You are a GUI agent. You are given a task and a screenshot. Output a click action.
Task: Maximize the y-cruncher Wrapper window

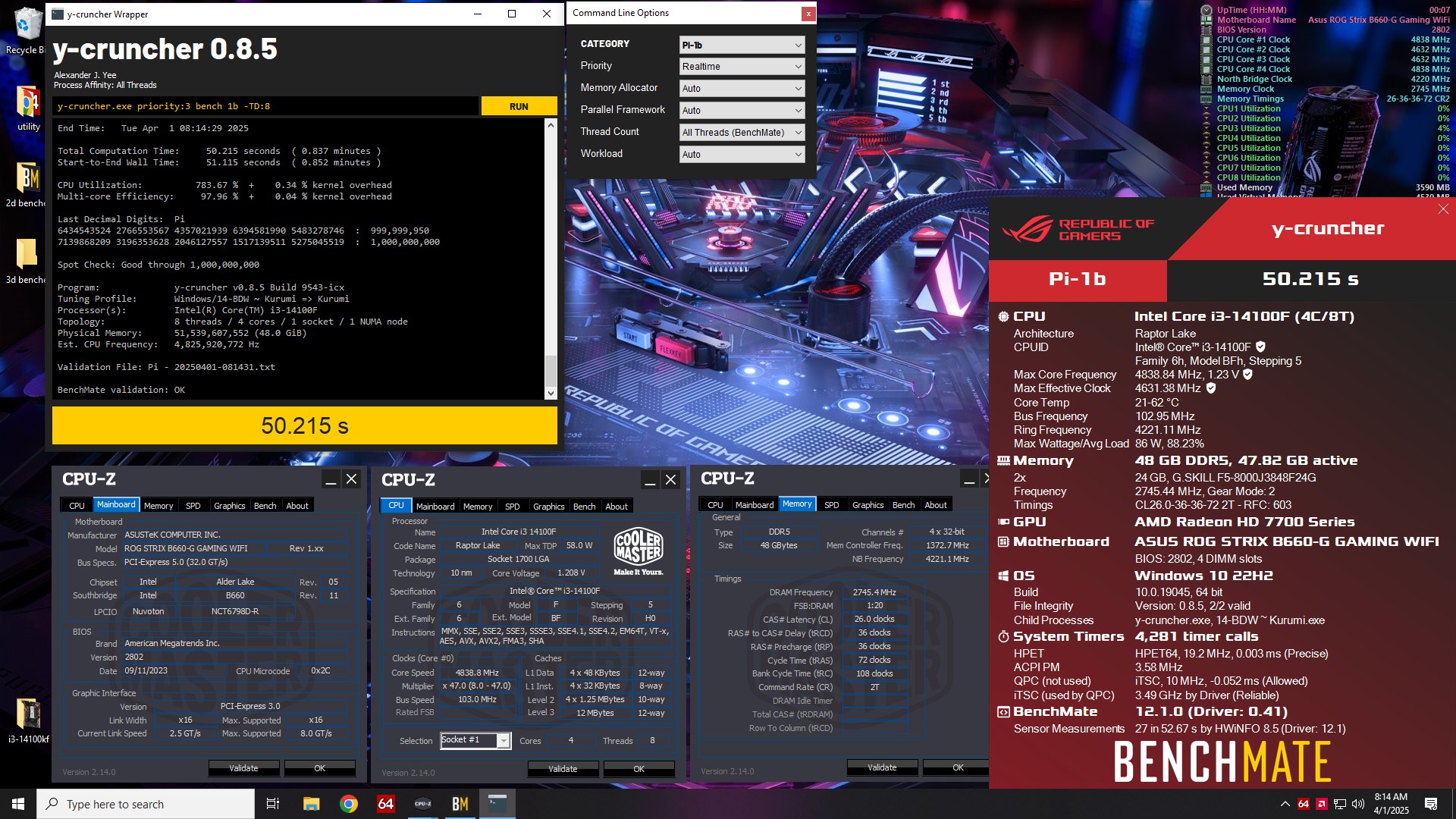point(512,14)
